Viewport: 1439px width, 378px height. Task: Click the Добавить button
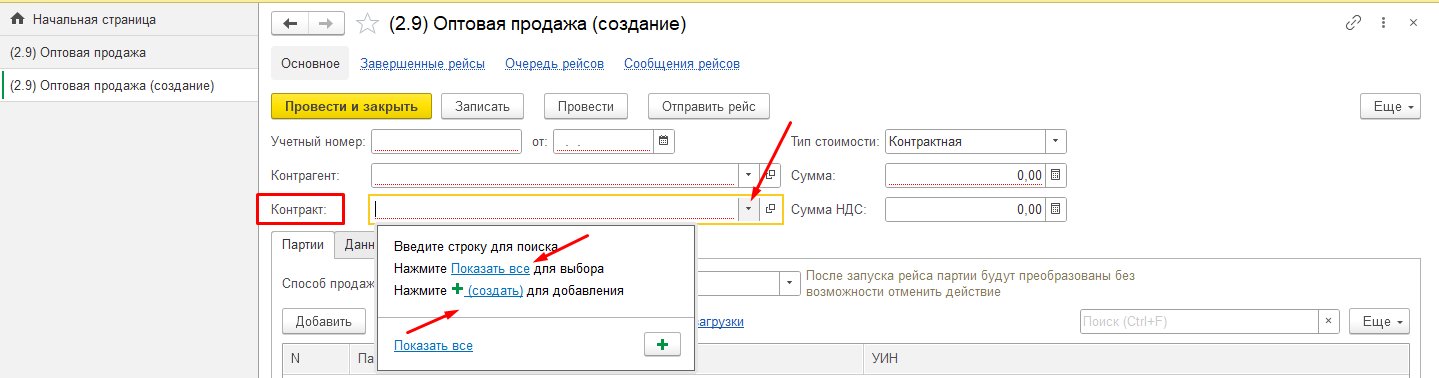click(324, 321)
